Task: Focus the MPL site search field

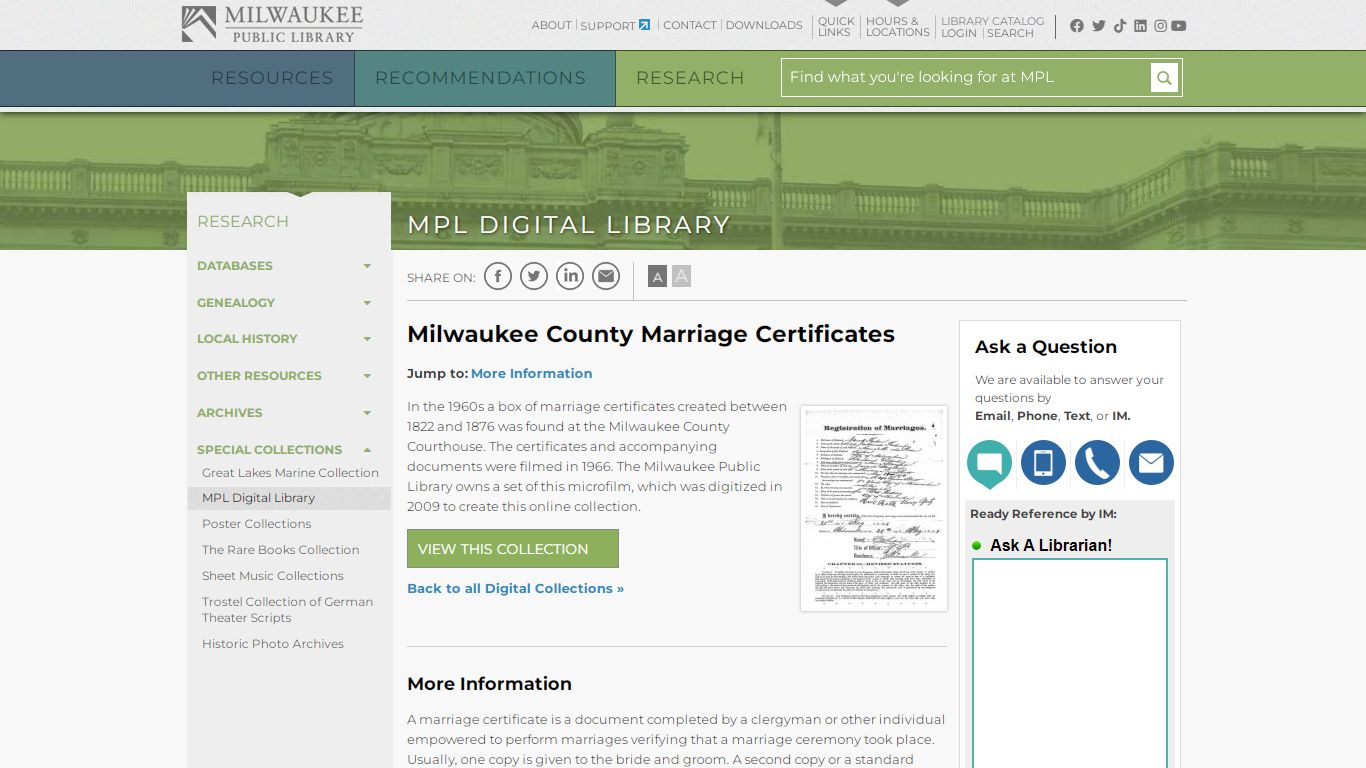Action: 966,77
